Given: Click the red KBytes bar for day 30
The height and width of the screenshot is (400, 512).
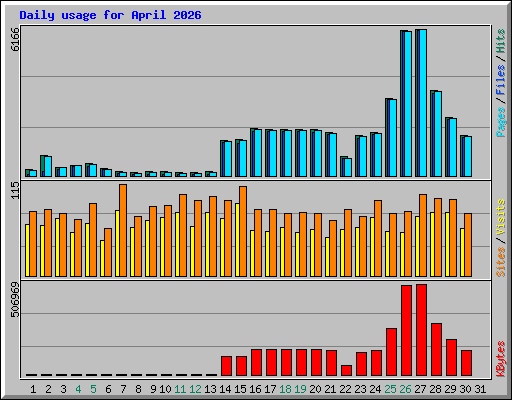Looking at the screenshot, I should (x=467, y=363).
